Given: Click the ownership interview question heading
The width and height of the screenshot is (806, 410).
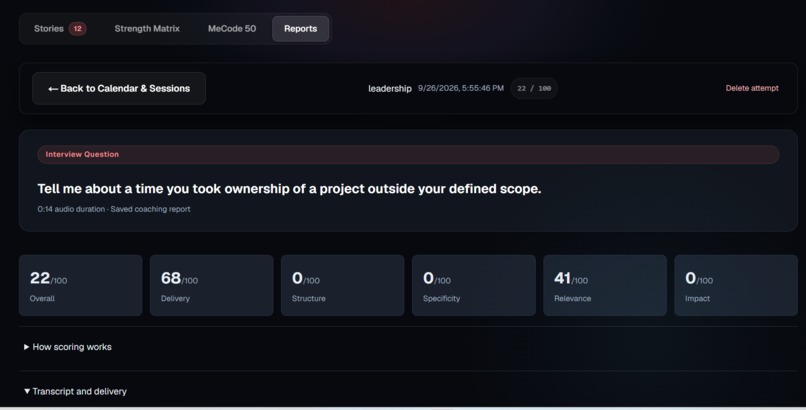Looking at the screenshot, I should tap(289, 189).
